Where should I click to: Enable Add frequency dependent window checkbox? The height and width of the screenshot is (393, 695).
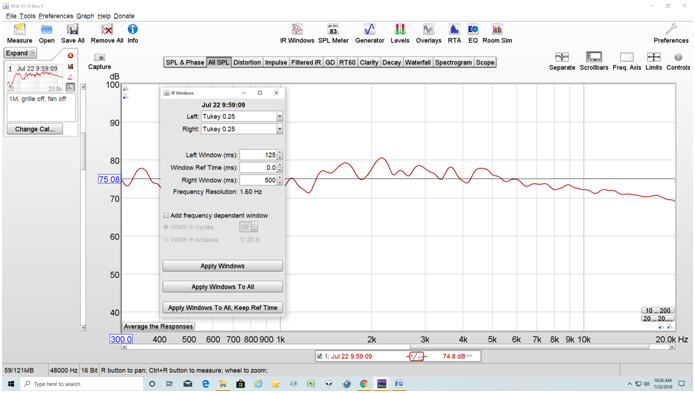click(166, 215)
